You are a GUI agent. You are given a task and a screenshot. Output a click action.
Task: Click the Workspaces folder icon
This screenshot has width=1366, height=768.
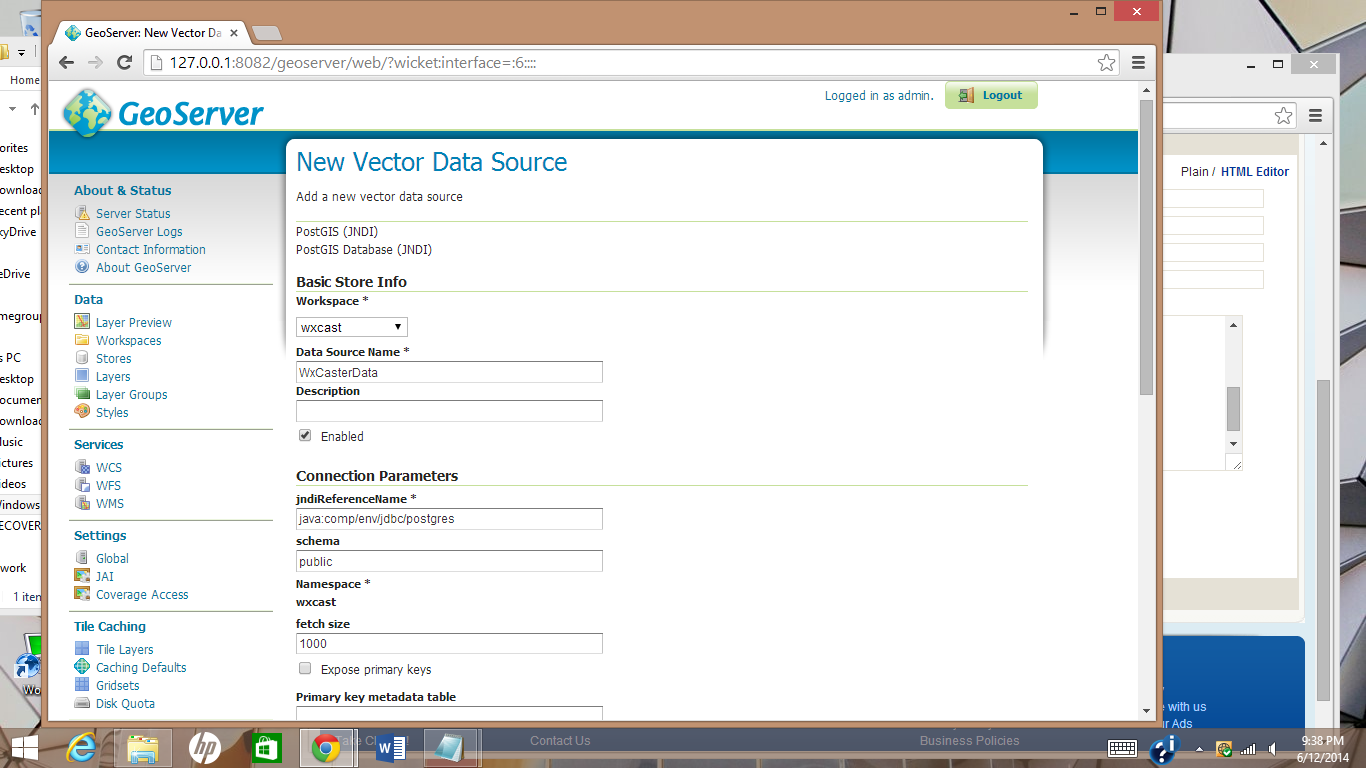(x=82, y=340)
